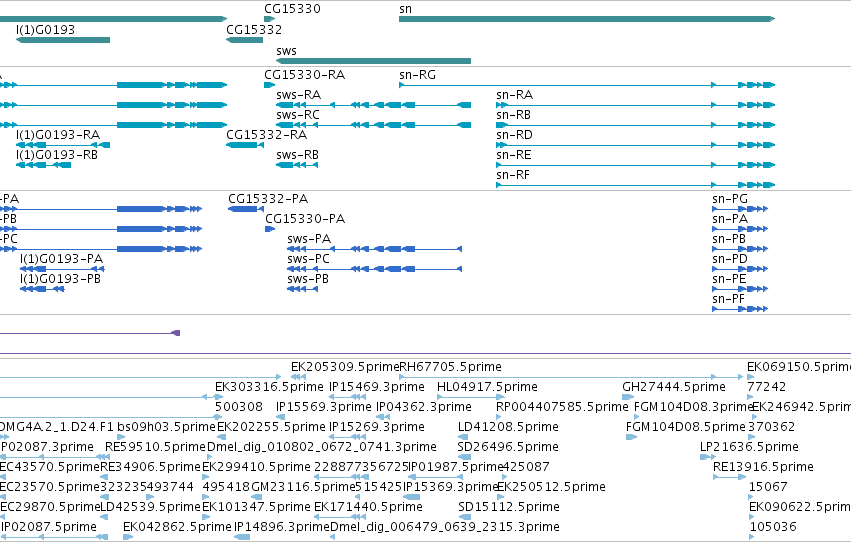Click the IP04362.3prime EST label
Screen dimensions: 851x542
pos(424,407)
